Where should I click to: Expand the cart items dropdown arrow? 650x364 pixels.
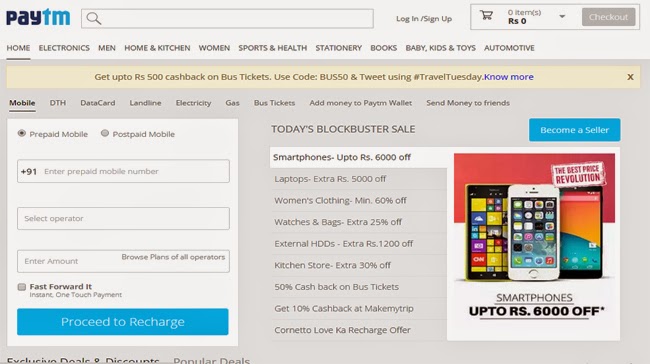tap(562, 17)
